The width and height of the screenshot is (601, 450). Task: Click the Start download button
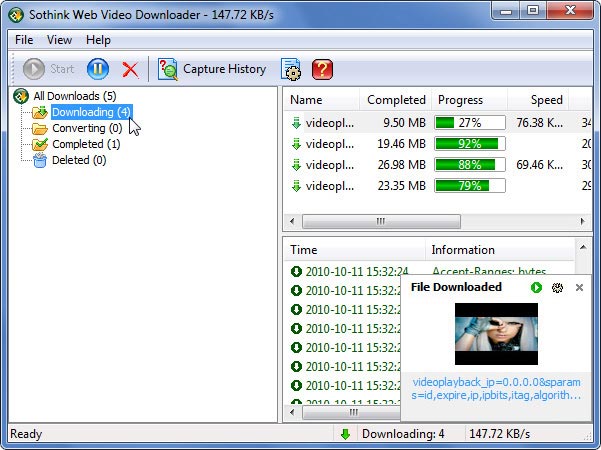[x=49, y=69]
